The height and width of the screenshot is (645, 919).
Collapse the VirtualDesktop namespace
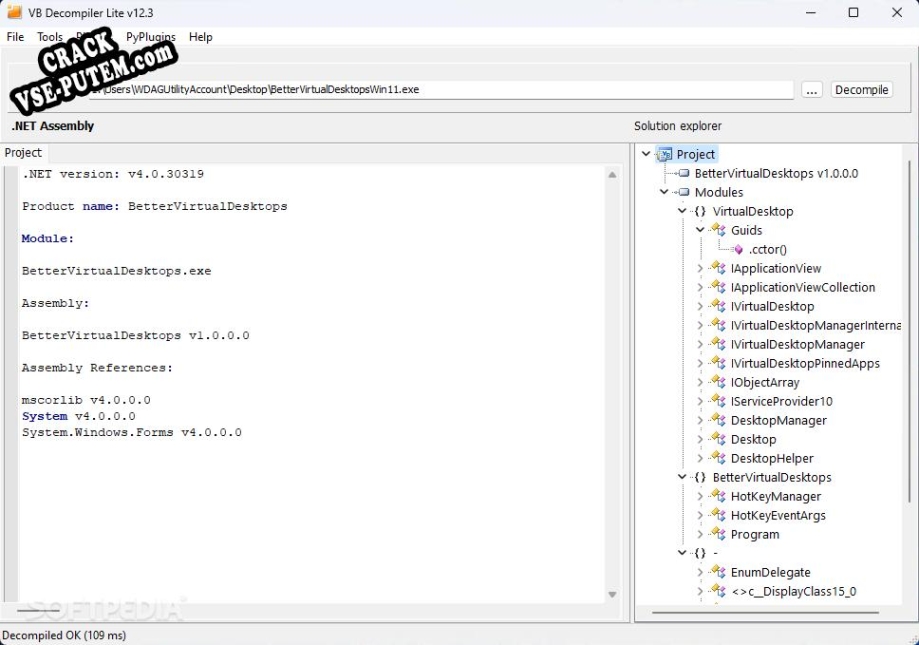pos(682,211)
